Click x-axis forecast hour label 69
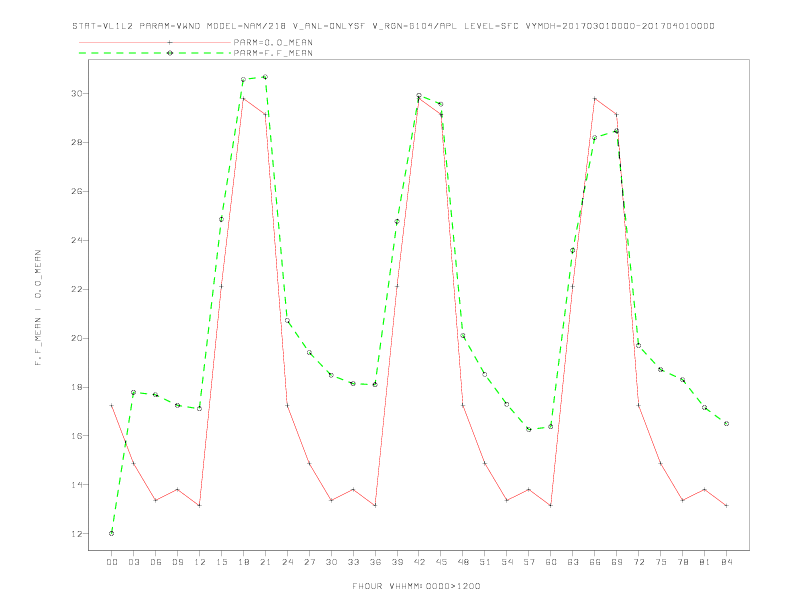The width and height of the screenshot is (792, 612). point(617,562)
